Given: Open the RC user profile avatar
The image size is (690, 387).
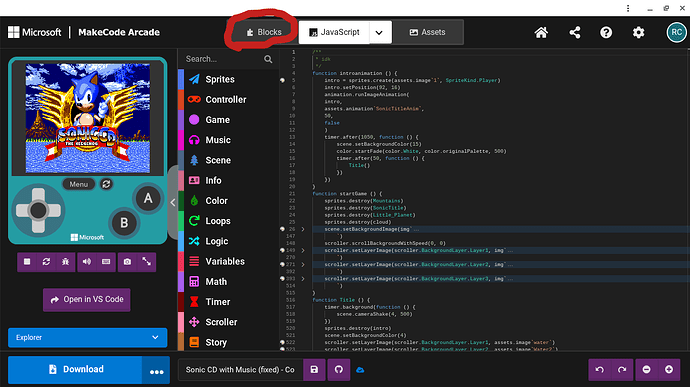Looking at the screenshot, I should 676,32.
